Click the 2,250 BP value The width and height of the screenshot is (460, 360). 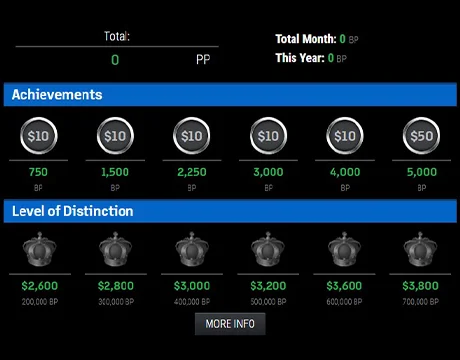[192, 172]
